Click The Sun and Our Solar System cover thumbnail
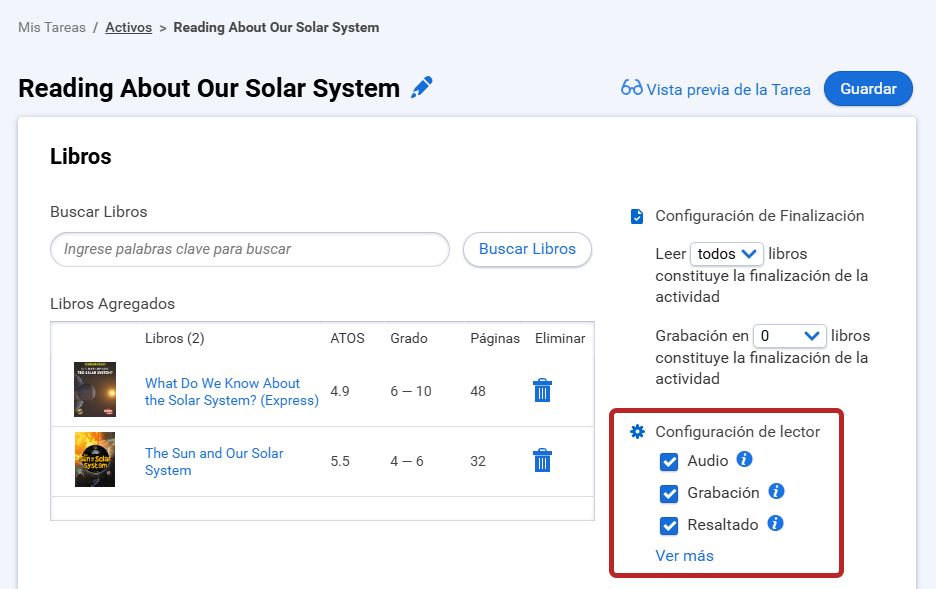This screenshot has height=589, width=936. coord(95,460)
